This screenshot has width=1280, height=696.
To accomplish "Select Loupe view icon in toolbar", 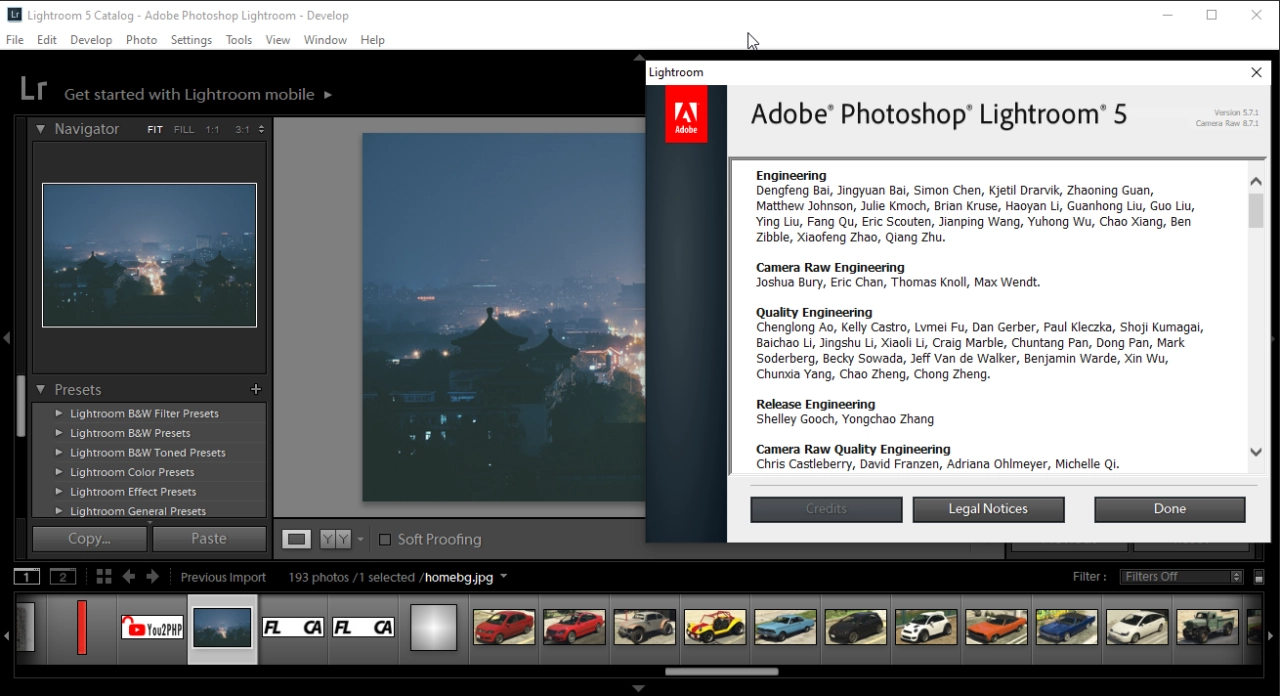I will [x=296, y=539].
